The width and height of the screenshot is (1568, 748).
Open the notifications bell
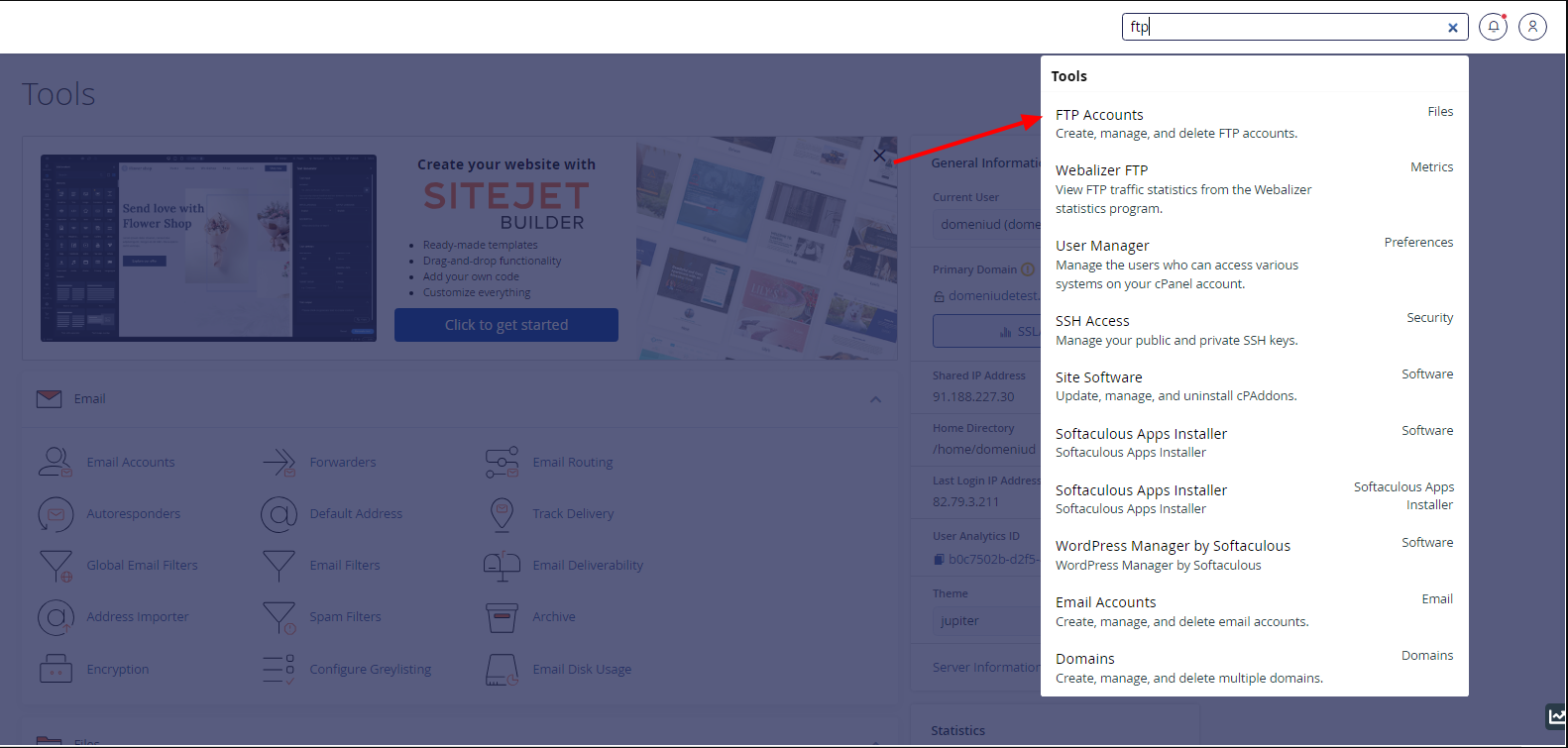tap(1493, 27)
